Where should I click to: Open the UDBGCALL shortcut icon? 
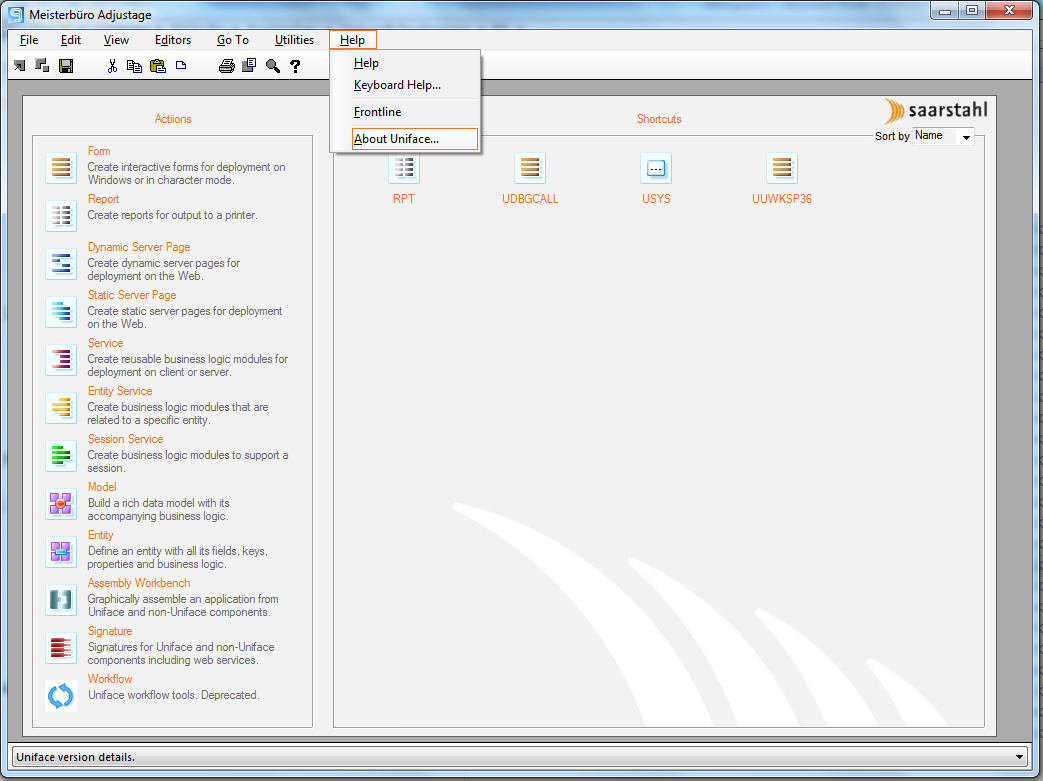530,168
